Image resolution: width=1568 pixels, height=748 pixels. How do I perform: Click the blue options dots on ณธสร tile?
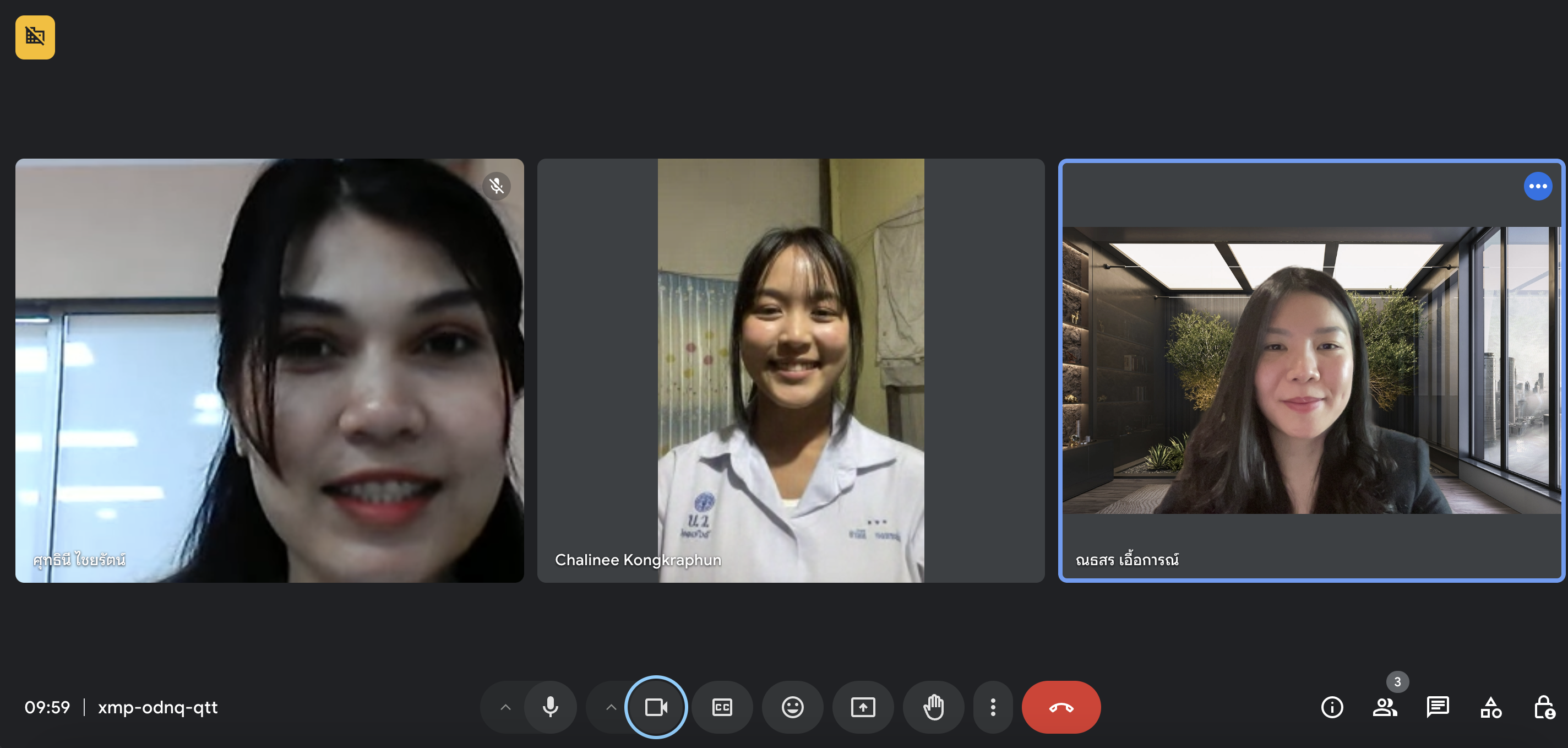[1537, 186]
